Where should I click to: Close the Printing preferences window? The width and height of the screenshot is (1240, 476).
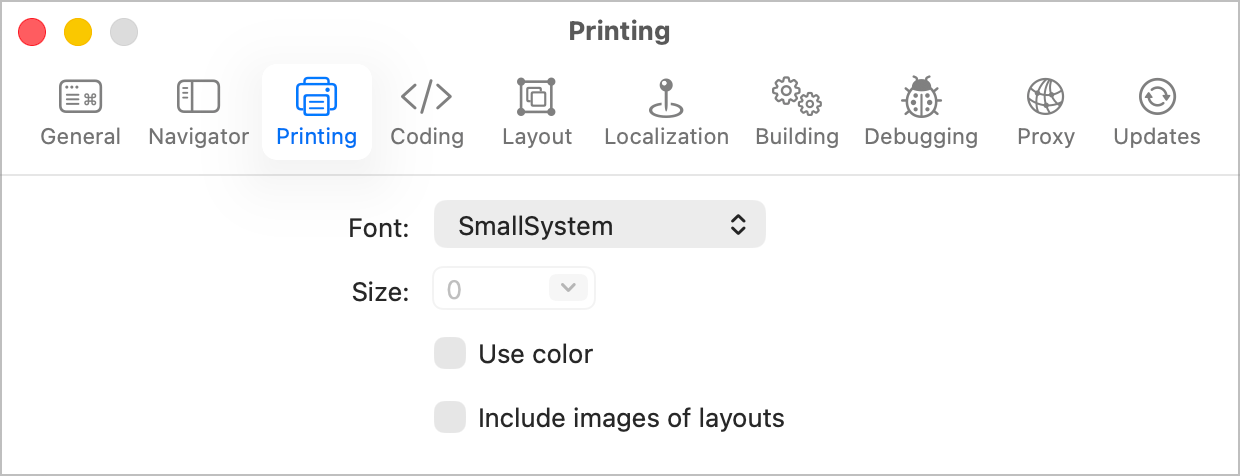(x=33, y=32)
